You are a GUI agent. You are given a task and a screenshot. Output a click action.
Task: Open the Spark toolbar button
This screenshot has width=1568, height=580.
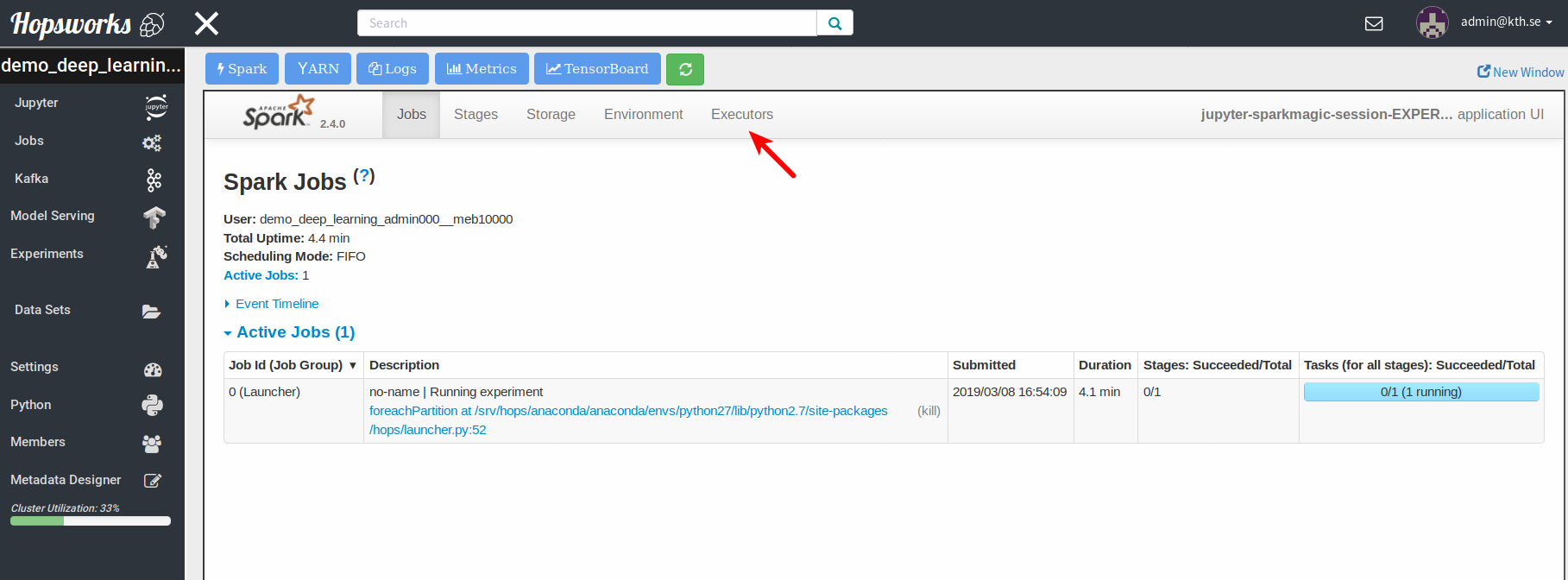point(242,69)
